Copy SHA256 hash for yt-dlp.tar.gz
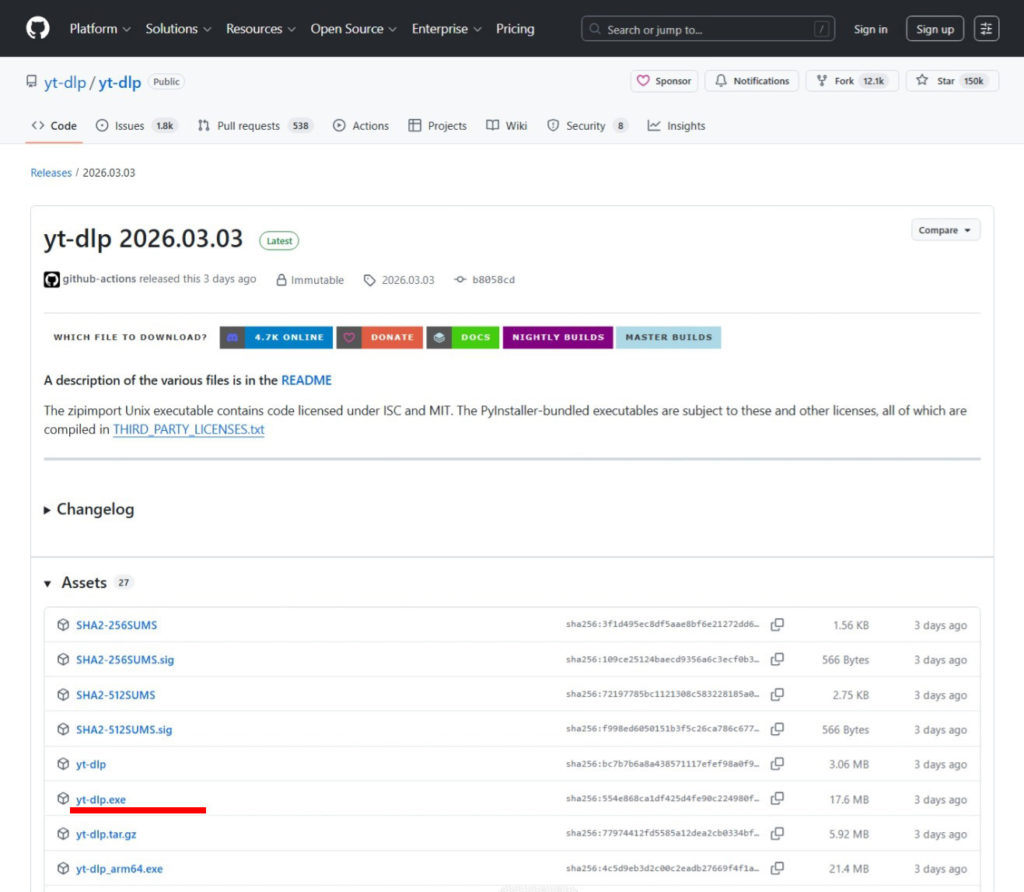 777,834
